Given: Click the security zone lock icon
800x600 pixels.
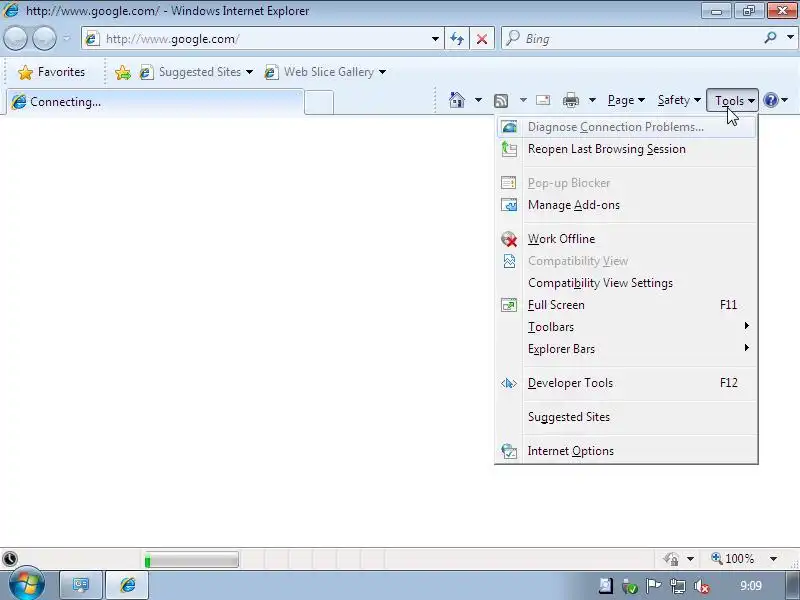Looking at the screenshot, I should pyautogui.click(x=671, y=559).
